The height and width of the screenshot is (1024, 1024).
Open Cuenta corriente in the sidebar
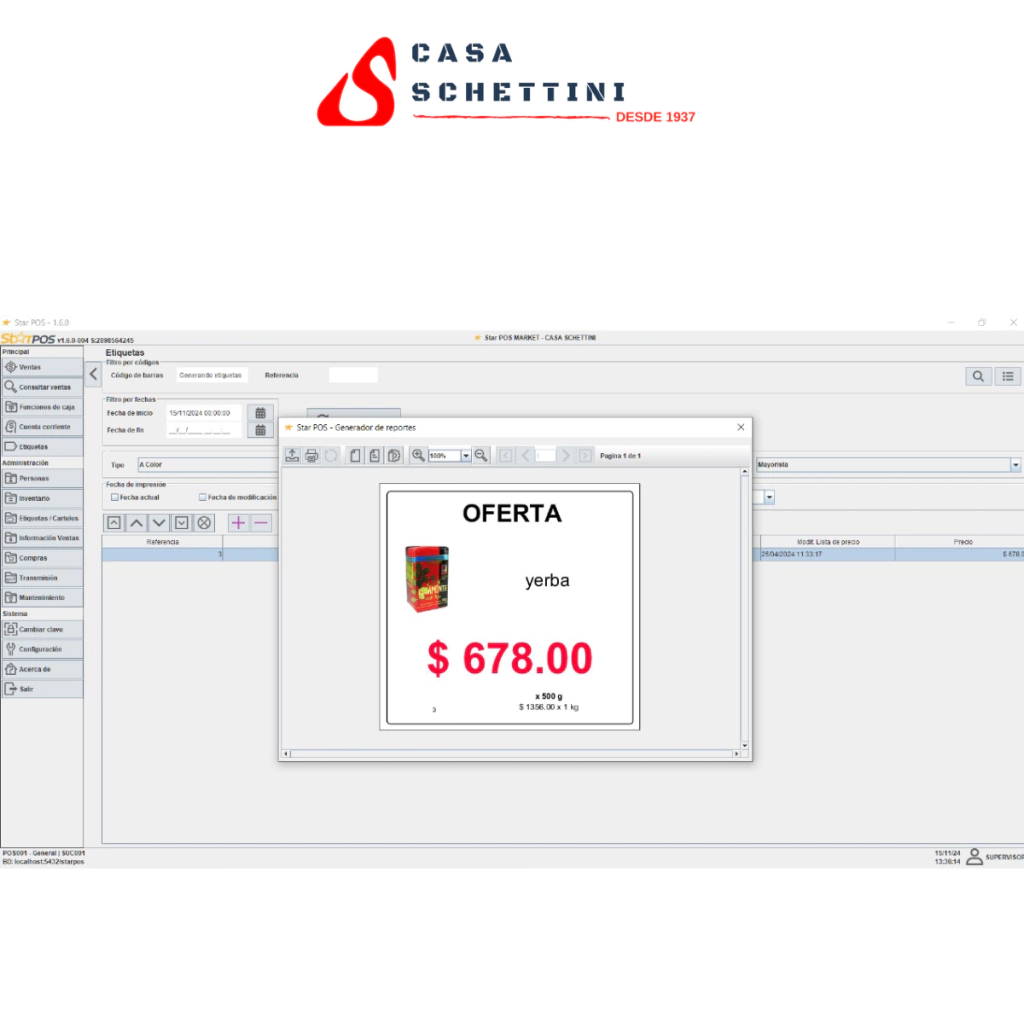coord(42,427)
